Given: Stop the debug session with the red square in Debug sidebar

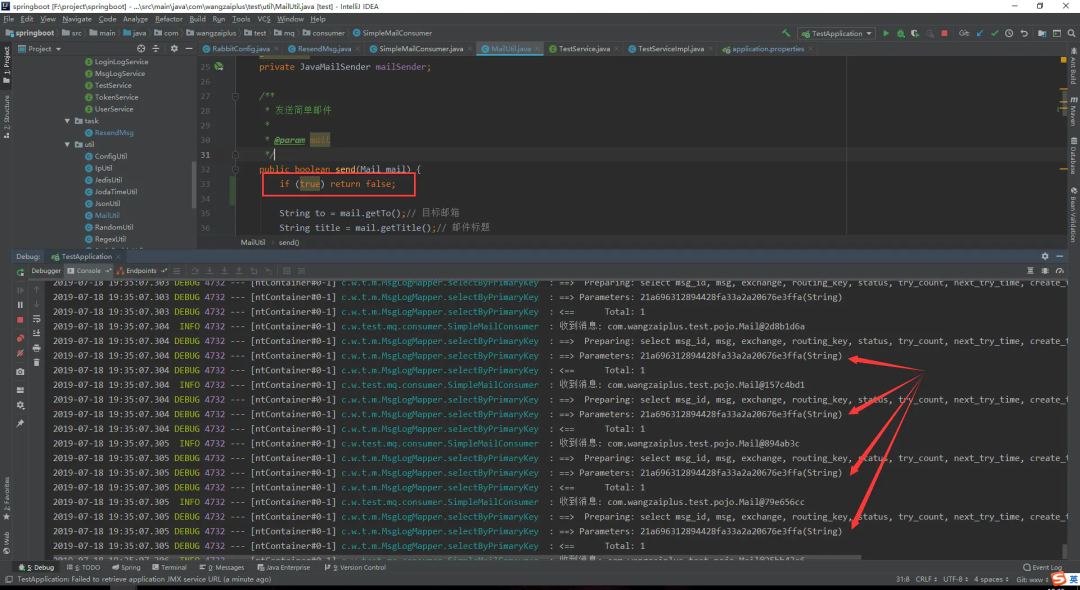Looking at the screenshot, I should click(20, 320).
